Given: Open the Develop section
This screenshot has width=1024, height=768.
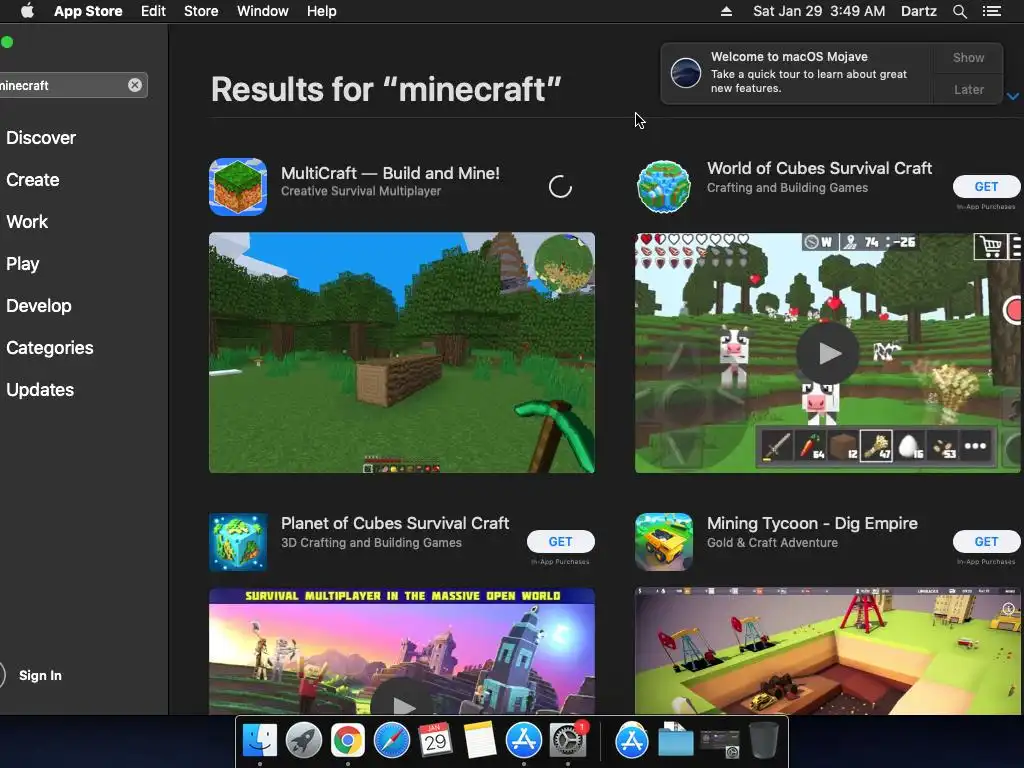Looking at the screenshot, I should pos(39,306).
